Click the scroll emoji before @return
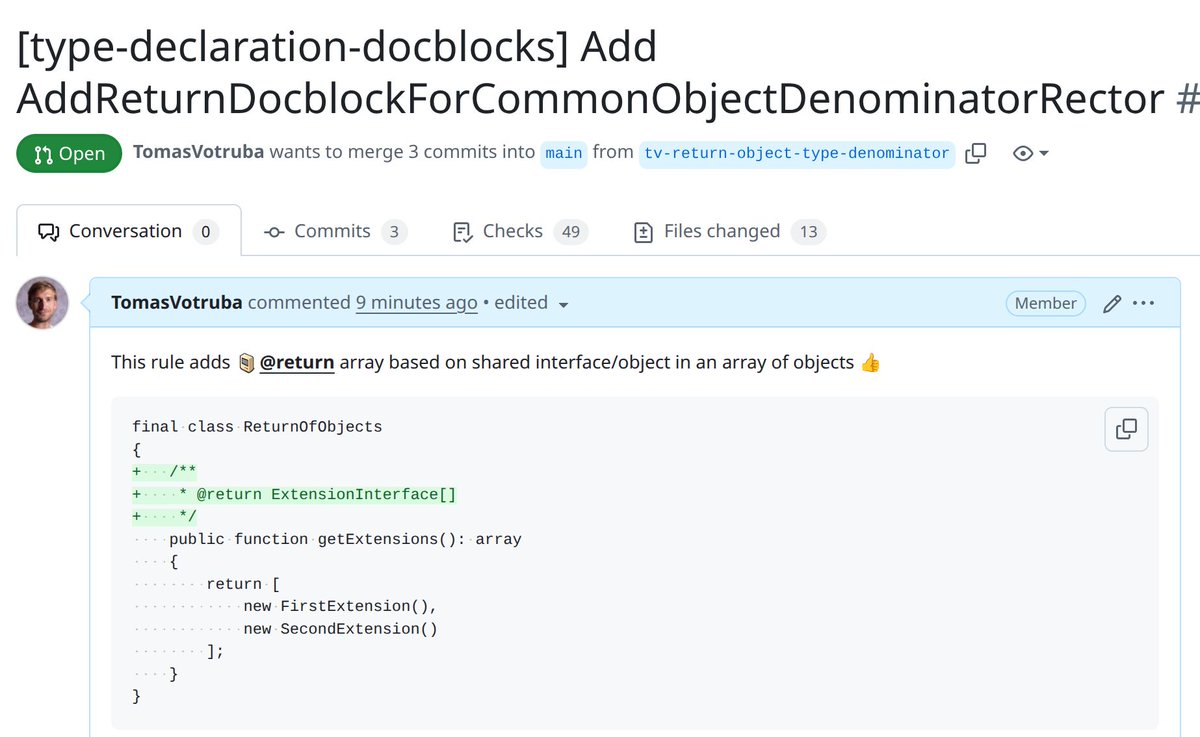Image resolution: width=1200 pixels, height=737 pixels. point(247,362)
